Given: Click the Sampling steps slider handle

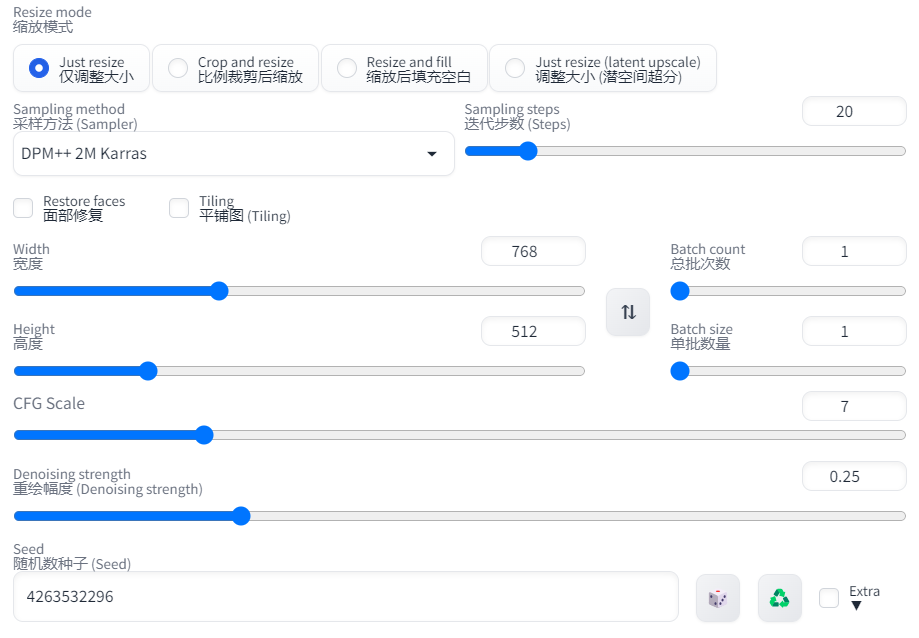Looking at the screenshot, I should pos(528,151).
